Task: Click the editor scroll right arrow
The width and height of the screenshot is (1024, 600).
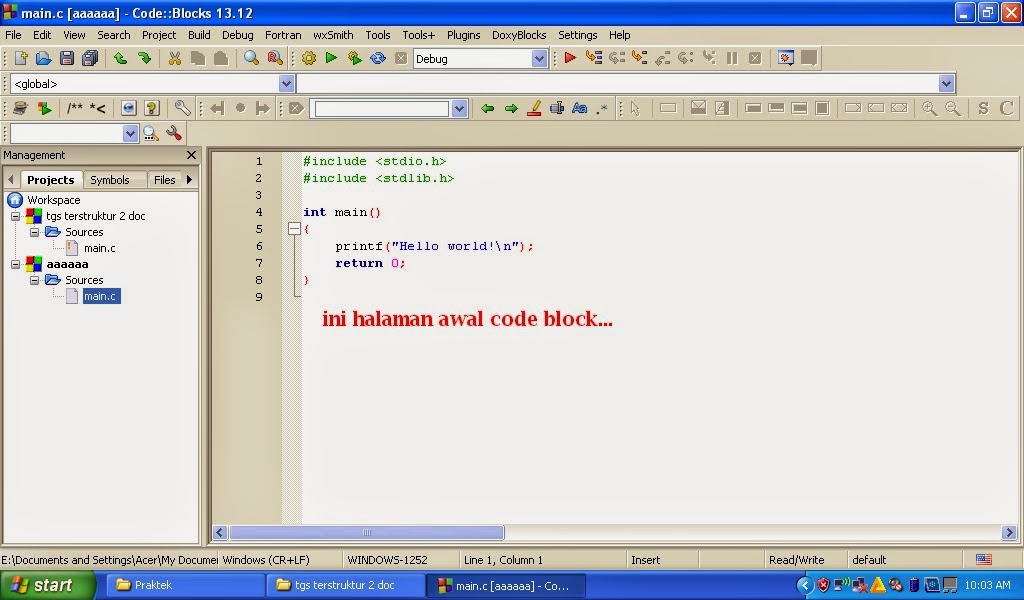Action: (x=1009, y=533)
